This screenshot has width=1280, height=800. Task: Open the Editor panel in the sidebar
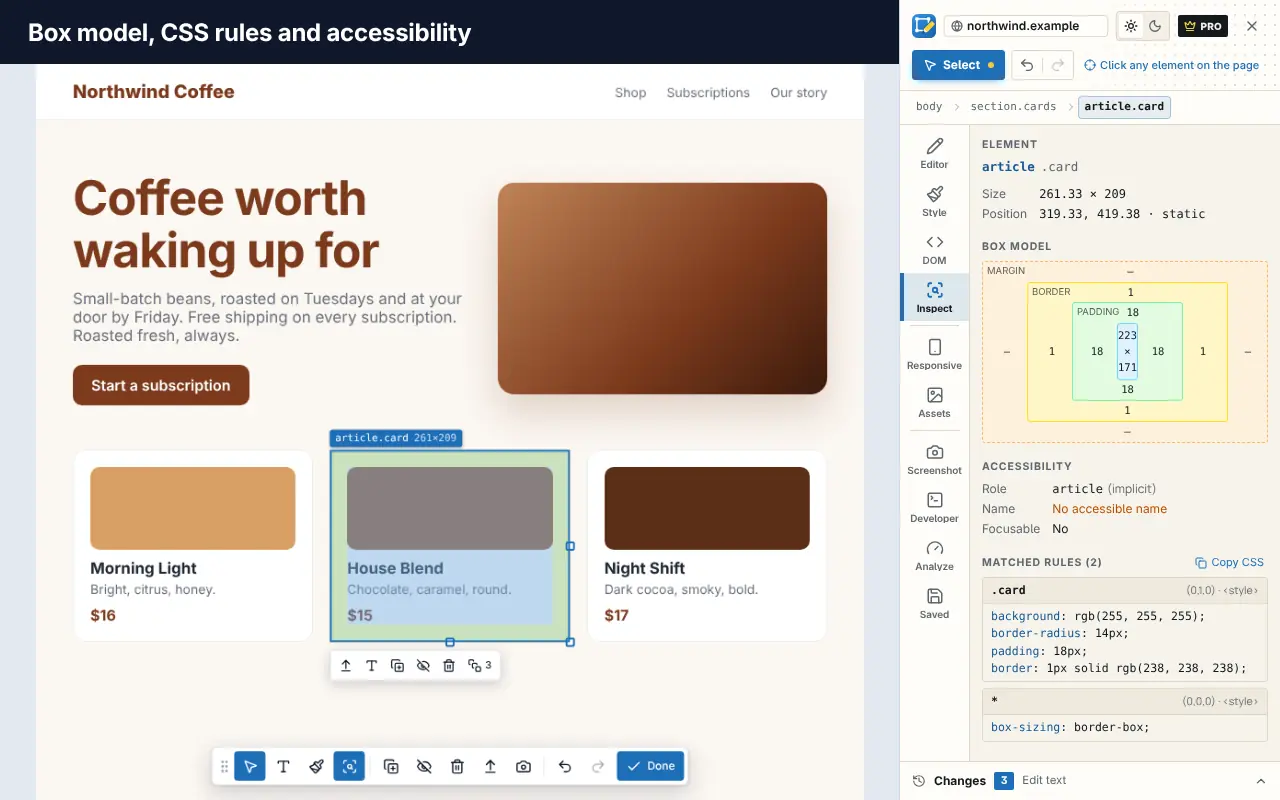(934, 153)
